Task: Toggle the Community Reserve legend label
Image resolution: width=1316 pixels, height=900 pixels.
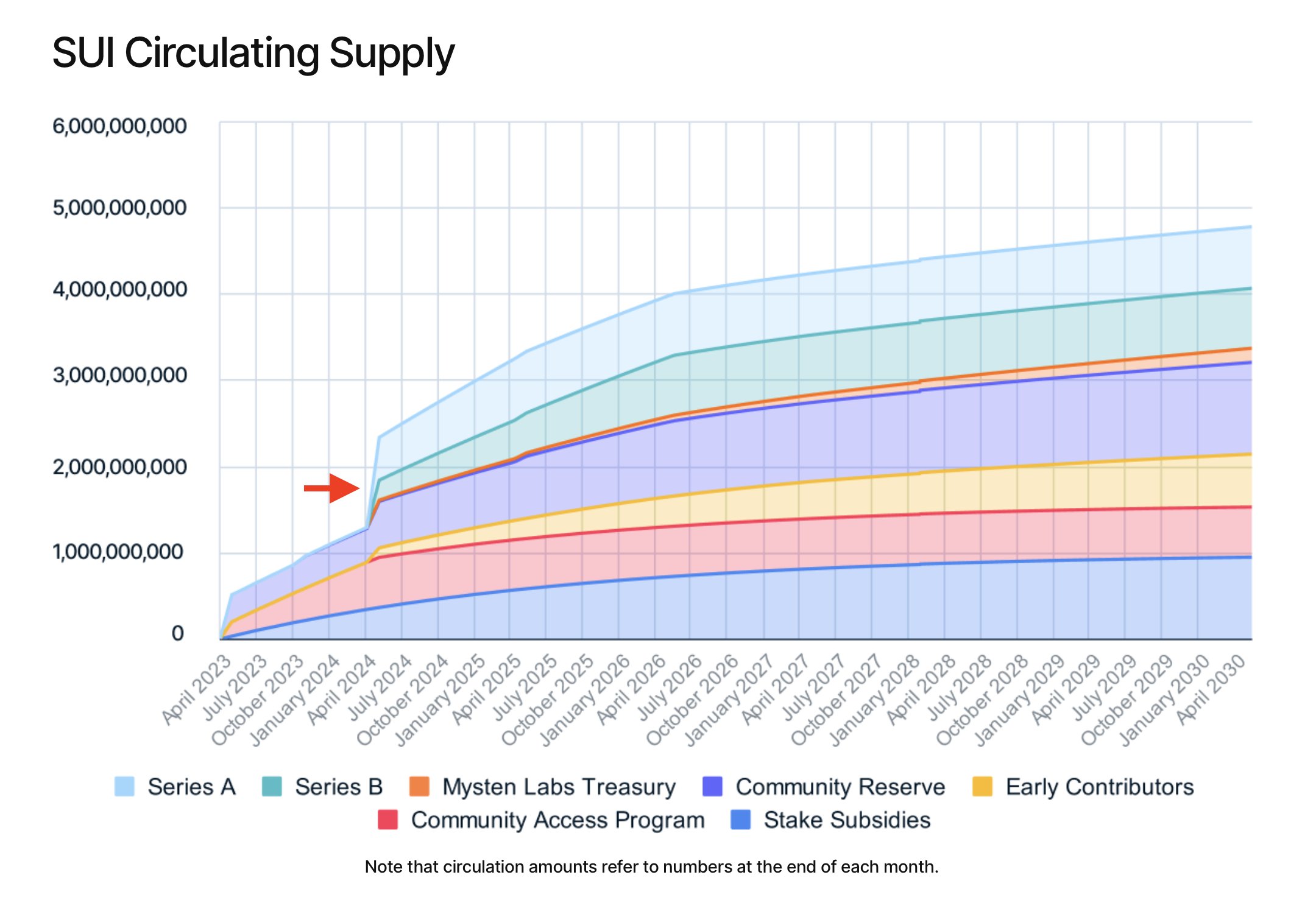Action: pyautogui.click(x=840, y=787)
